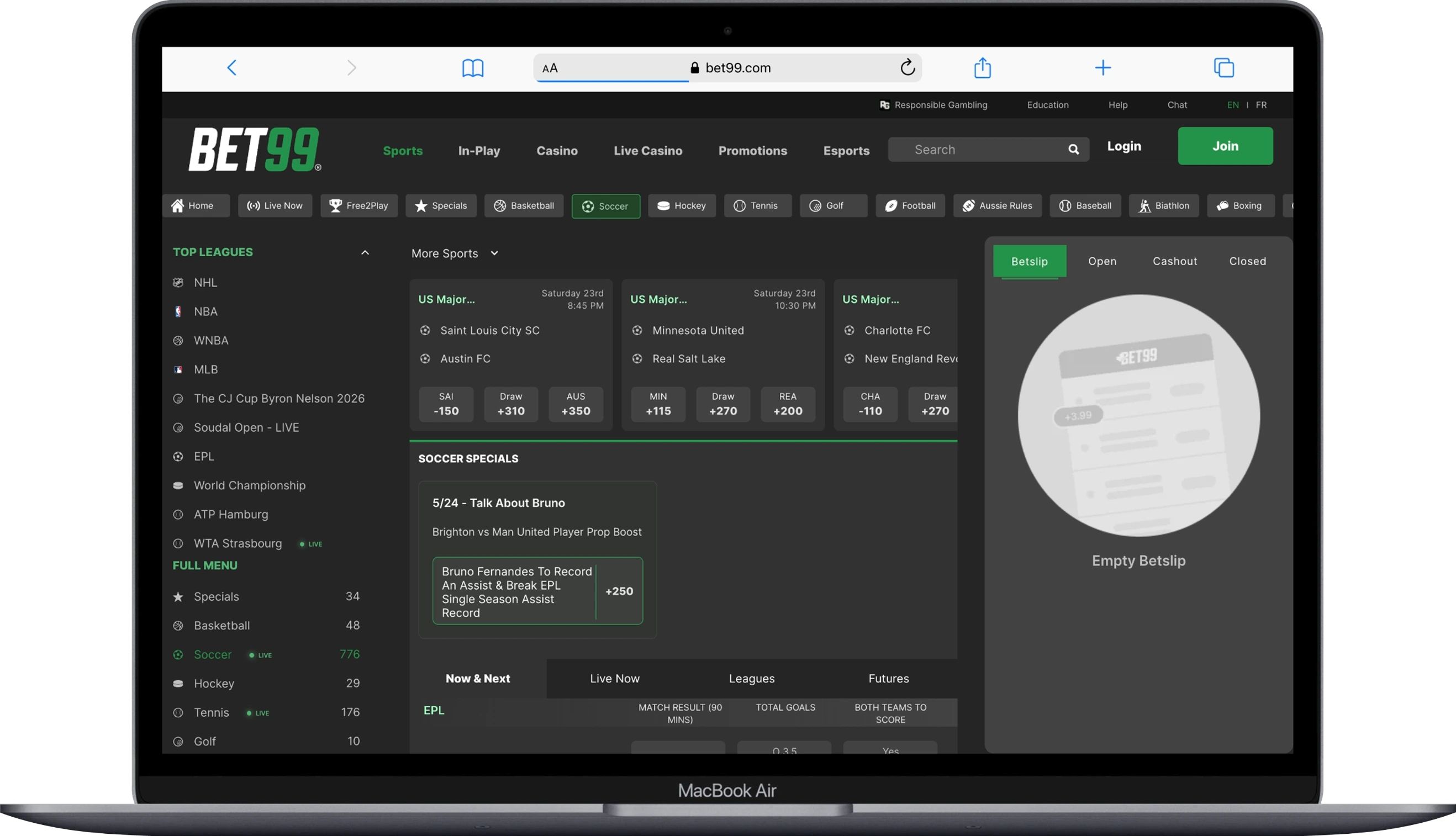Open the Promotions page

(x=752, y=150)
